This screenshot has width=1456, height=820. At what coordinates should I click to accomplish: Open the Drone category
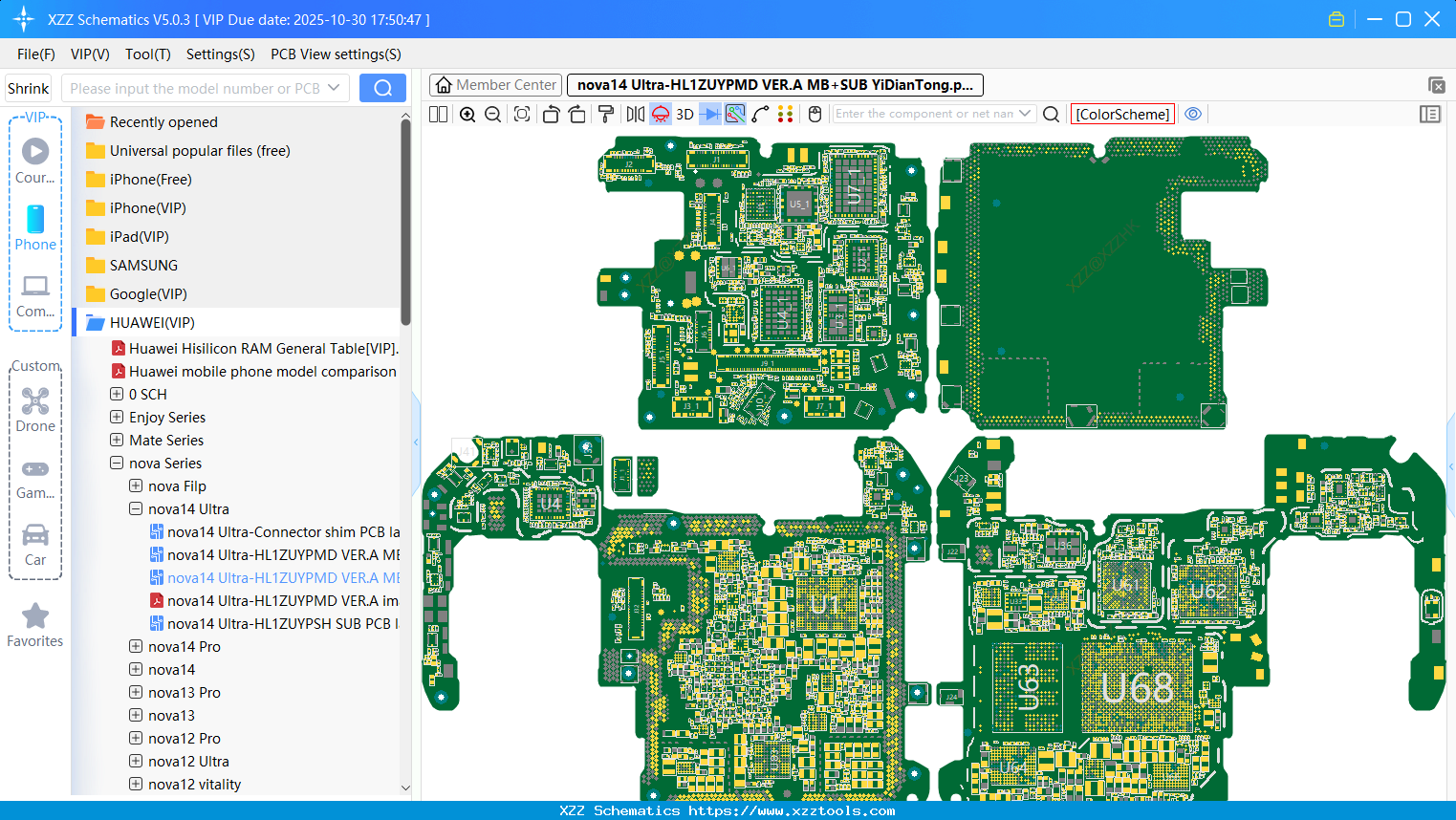click(x=35, y=410)
